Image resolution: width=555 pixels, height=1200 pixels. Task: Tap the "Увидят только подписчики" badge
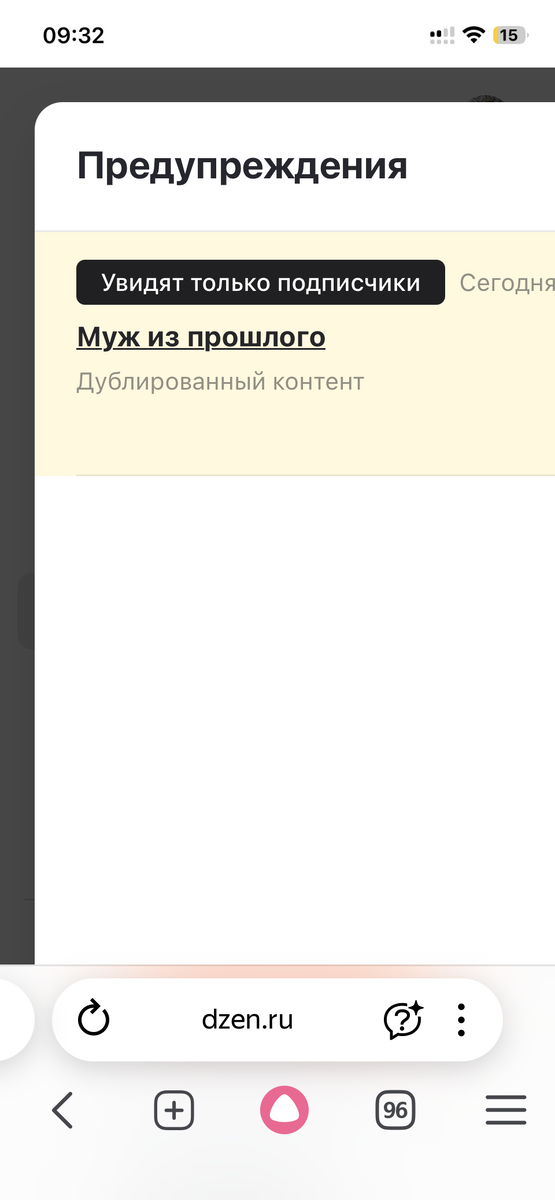(260, 283)
